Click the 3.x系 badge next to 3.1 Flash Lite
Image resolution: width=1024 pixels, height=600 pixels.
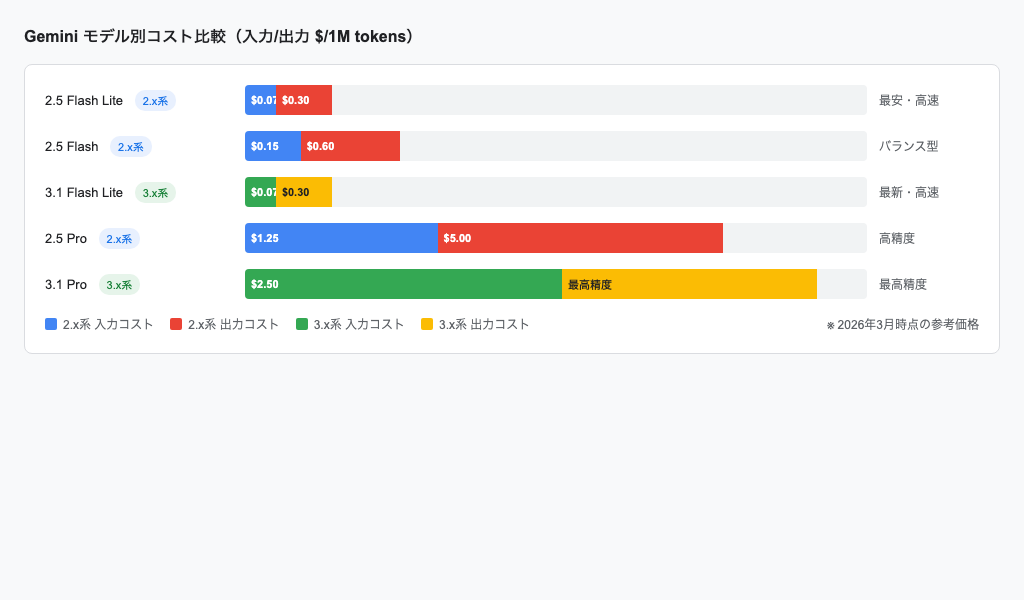155,193
